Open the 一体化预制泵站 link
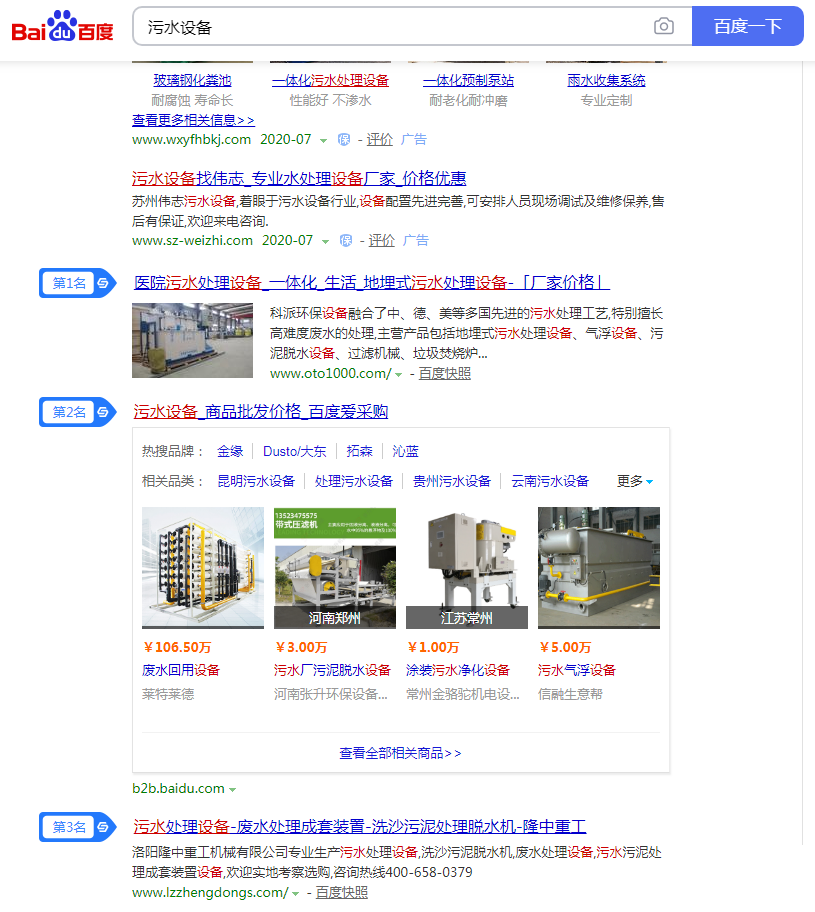This screenshot has width=815, height=912. pyautogui.click(x=468, y=80)
